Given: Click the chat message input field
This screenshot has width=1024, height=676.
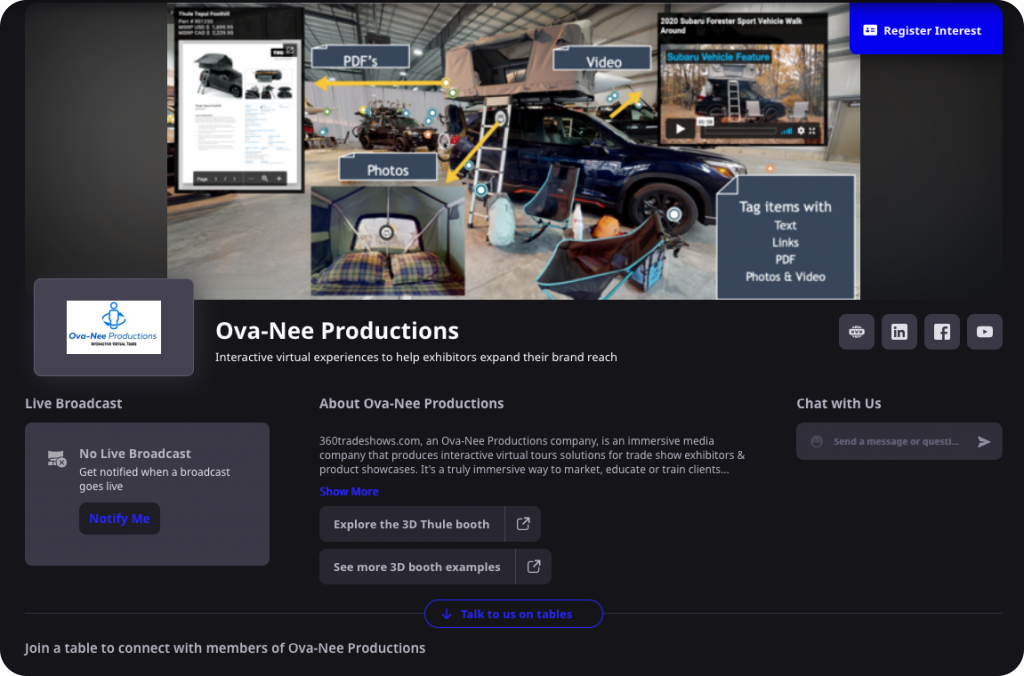Looking at the screenshot, I should click(x=896, y=441).
